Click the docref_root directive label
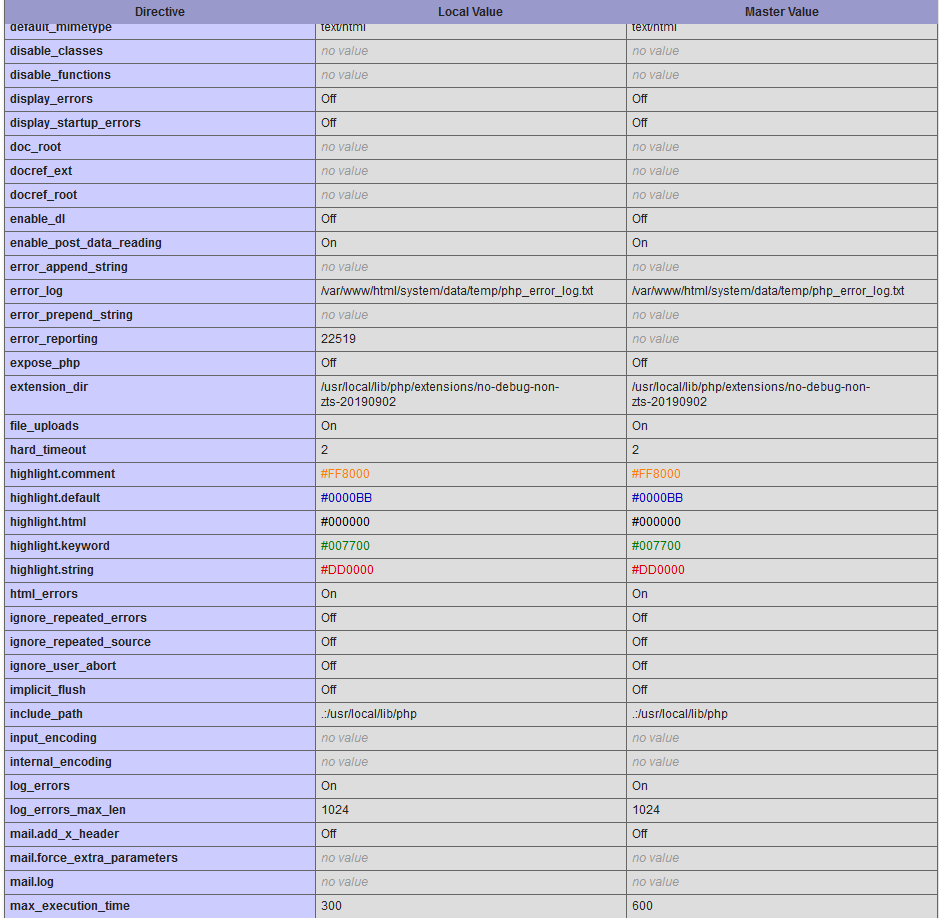 (x=44, y=195)
